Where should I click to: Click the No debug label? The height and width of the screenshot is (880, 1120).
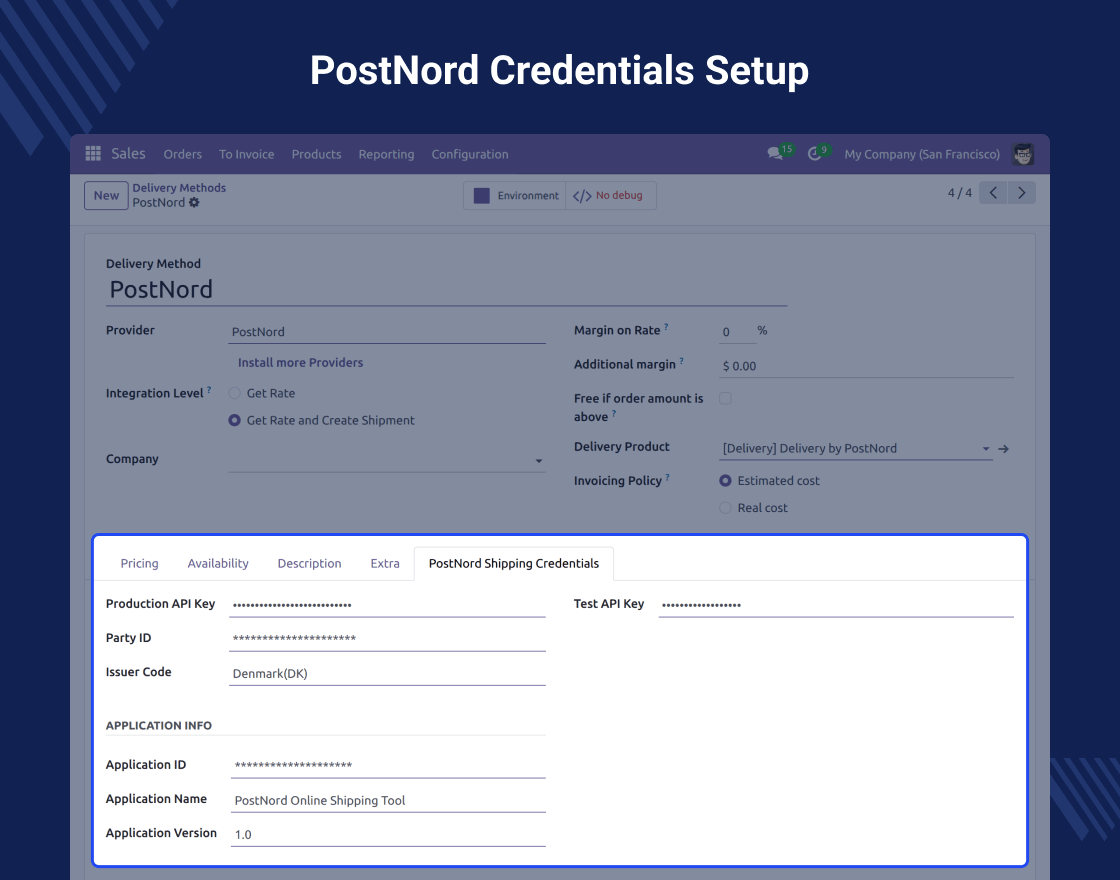619,195
